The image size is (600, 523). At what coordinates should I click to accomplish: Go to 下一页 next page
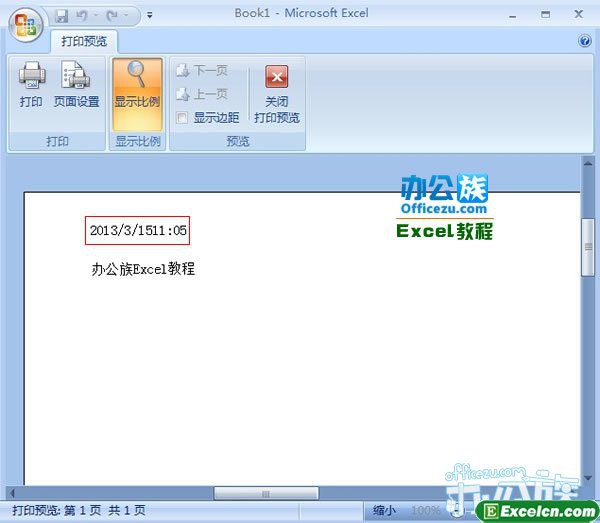tap(202, 70)
